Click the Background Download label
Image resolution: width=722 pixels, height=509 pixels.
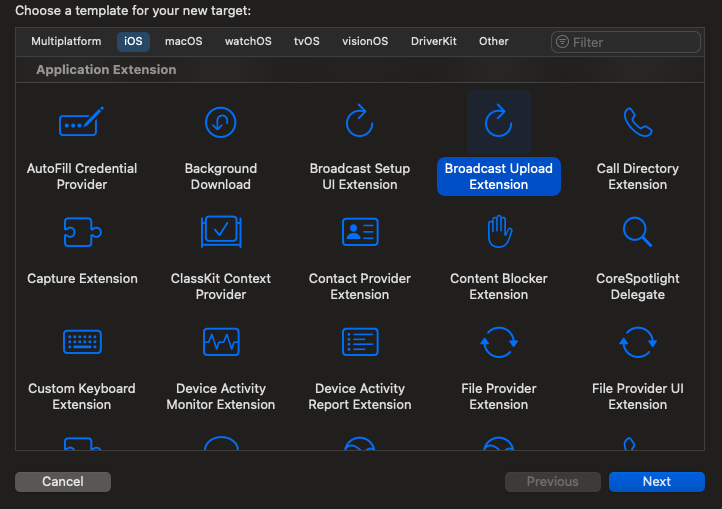(x=221, y=176)
